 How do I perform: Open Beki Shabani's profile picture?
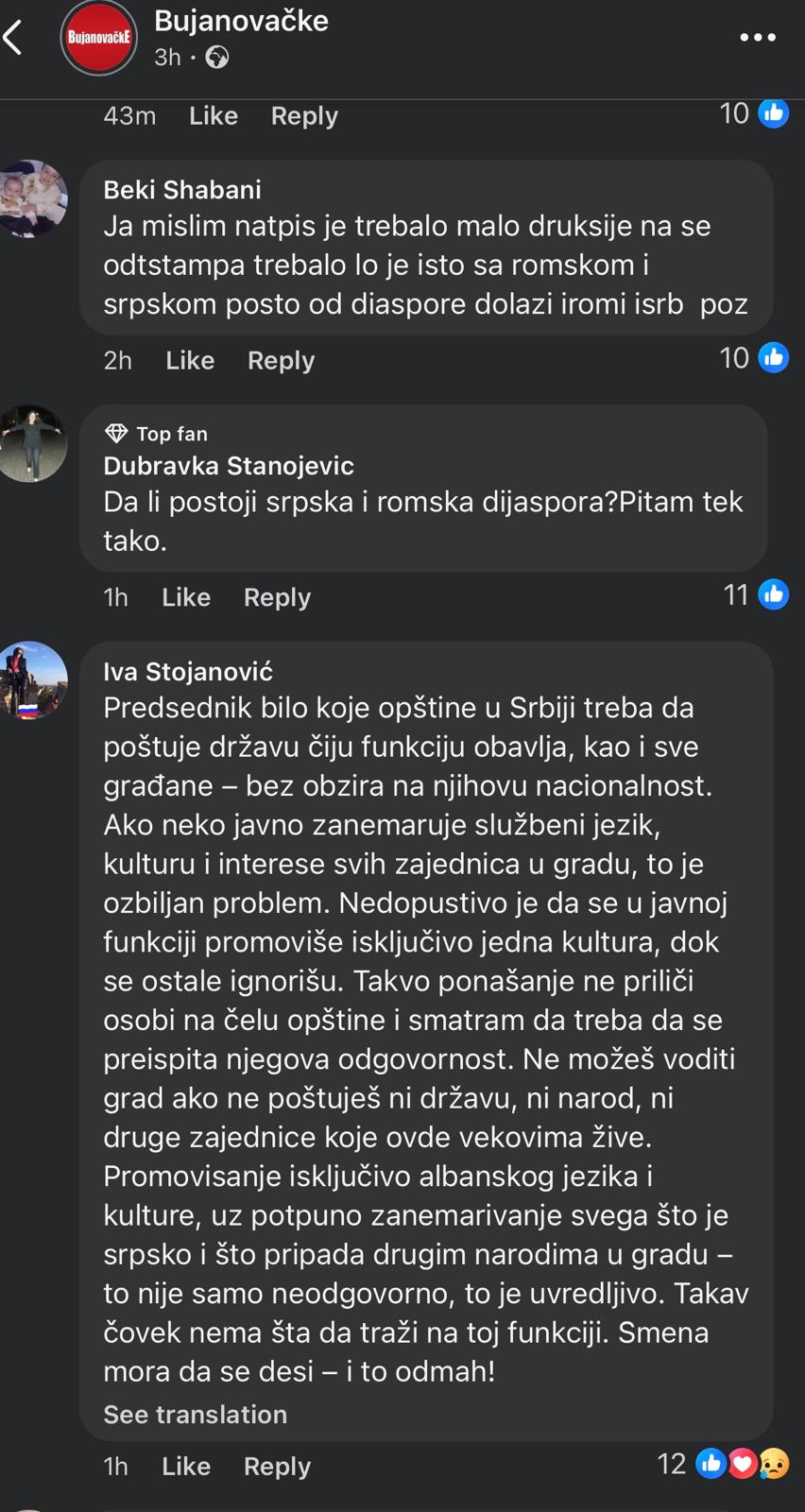coord(33,198)
